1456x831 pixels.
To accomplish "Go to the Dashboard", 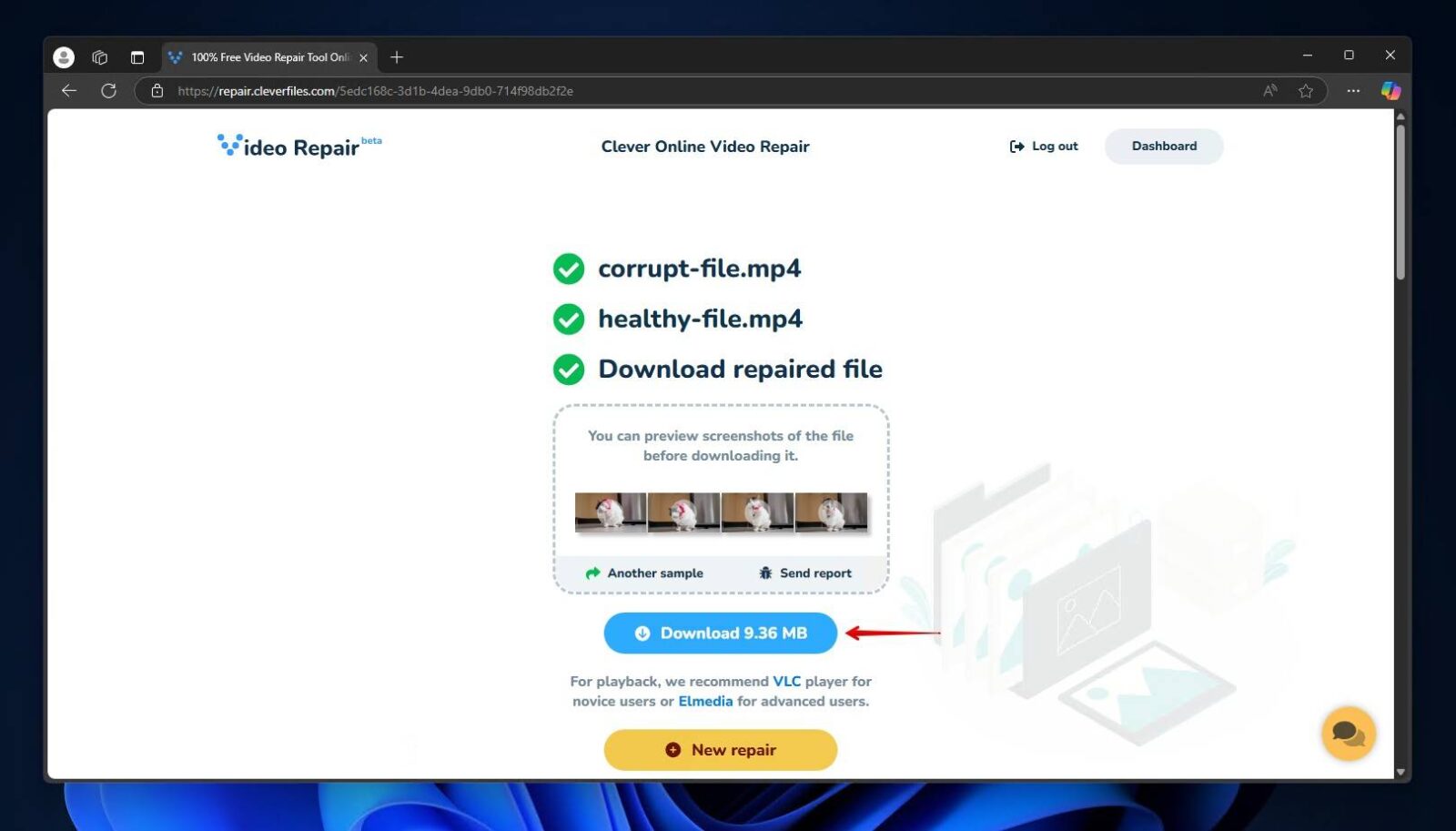I will pyautogui.click(x=1164, y=146).
